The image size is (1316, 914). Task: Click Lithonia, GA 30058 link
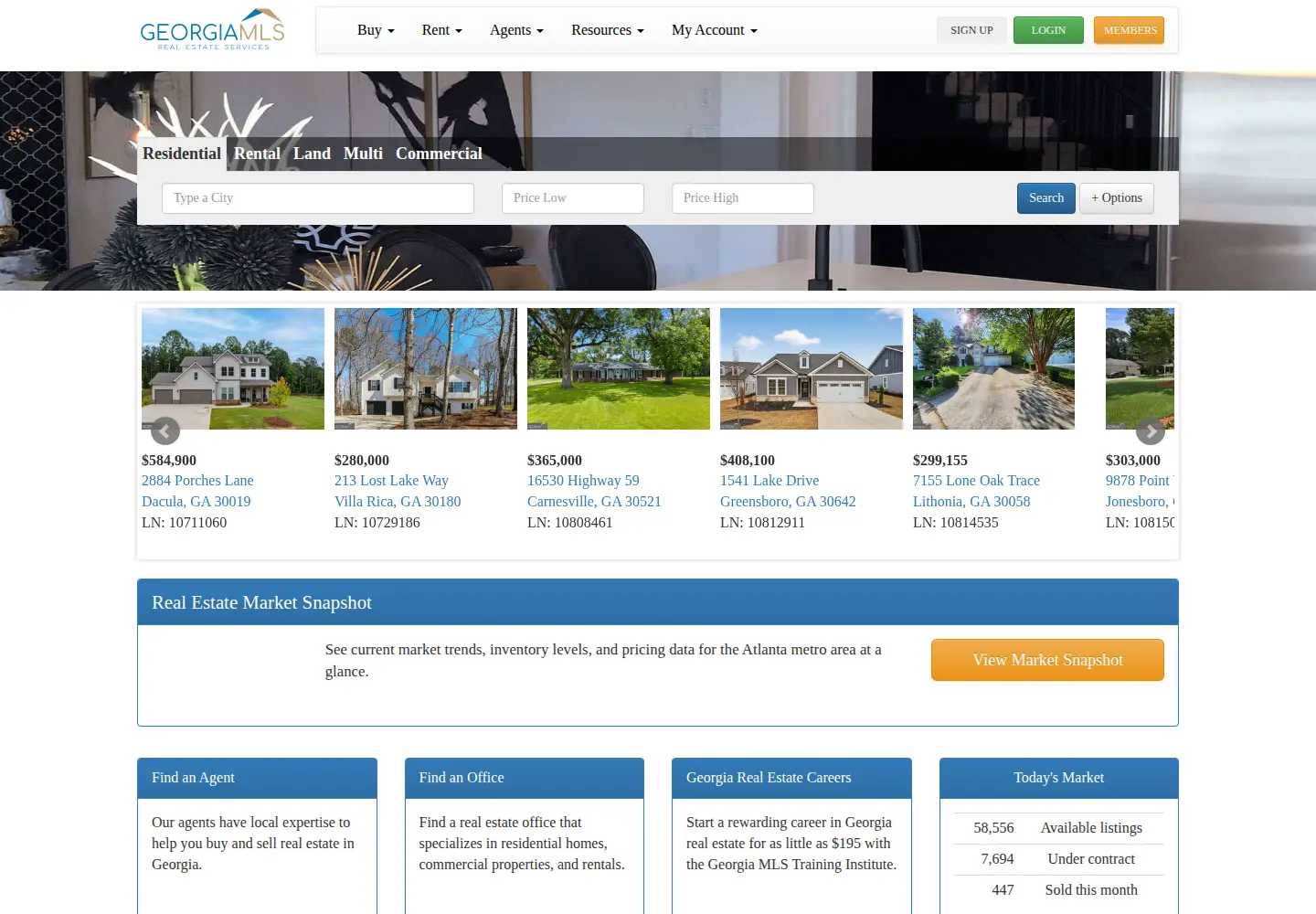(971, 502)
